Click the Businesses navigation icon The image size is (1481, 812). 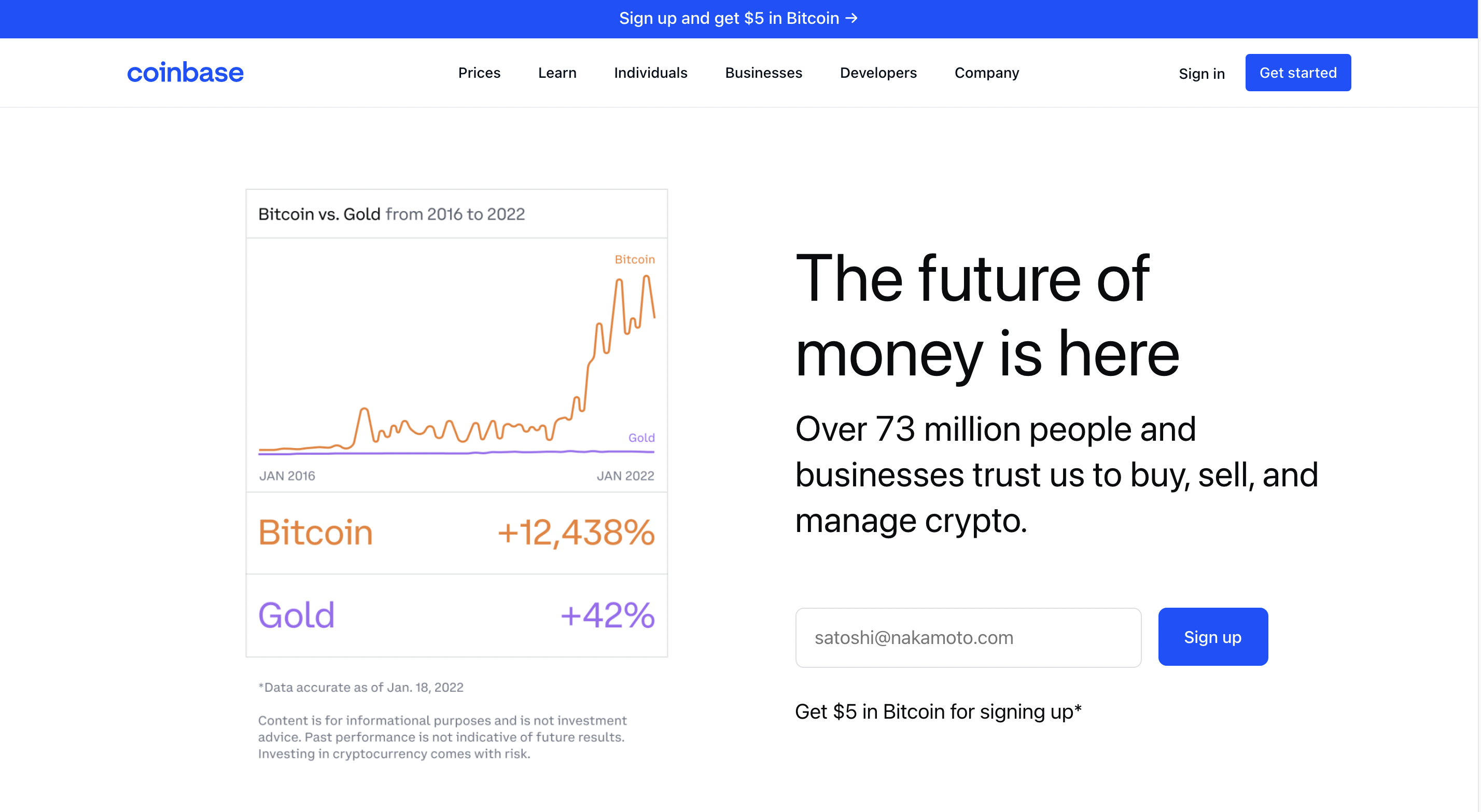763,72
